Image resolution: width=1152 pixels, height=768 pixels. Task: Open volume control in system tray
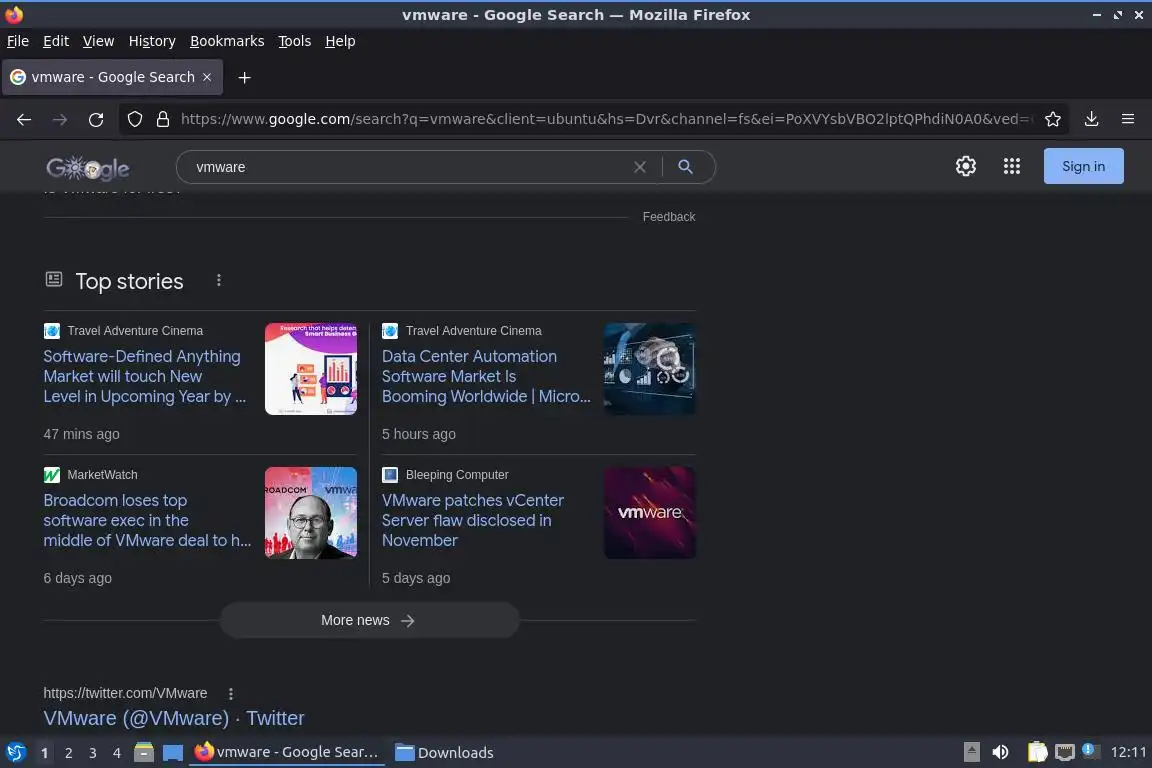1000,752
